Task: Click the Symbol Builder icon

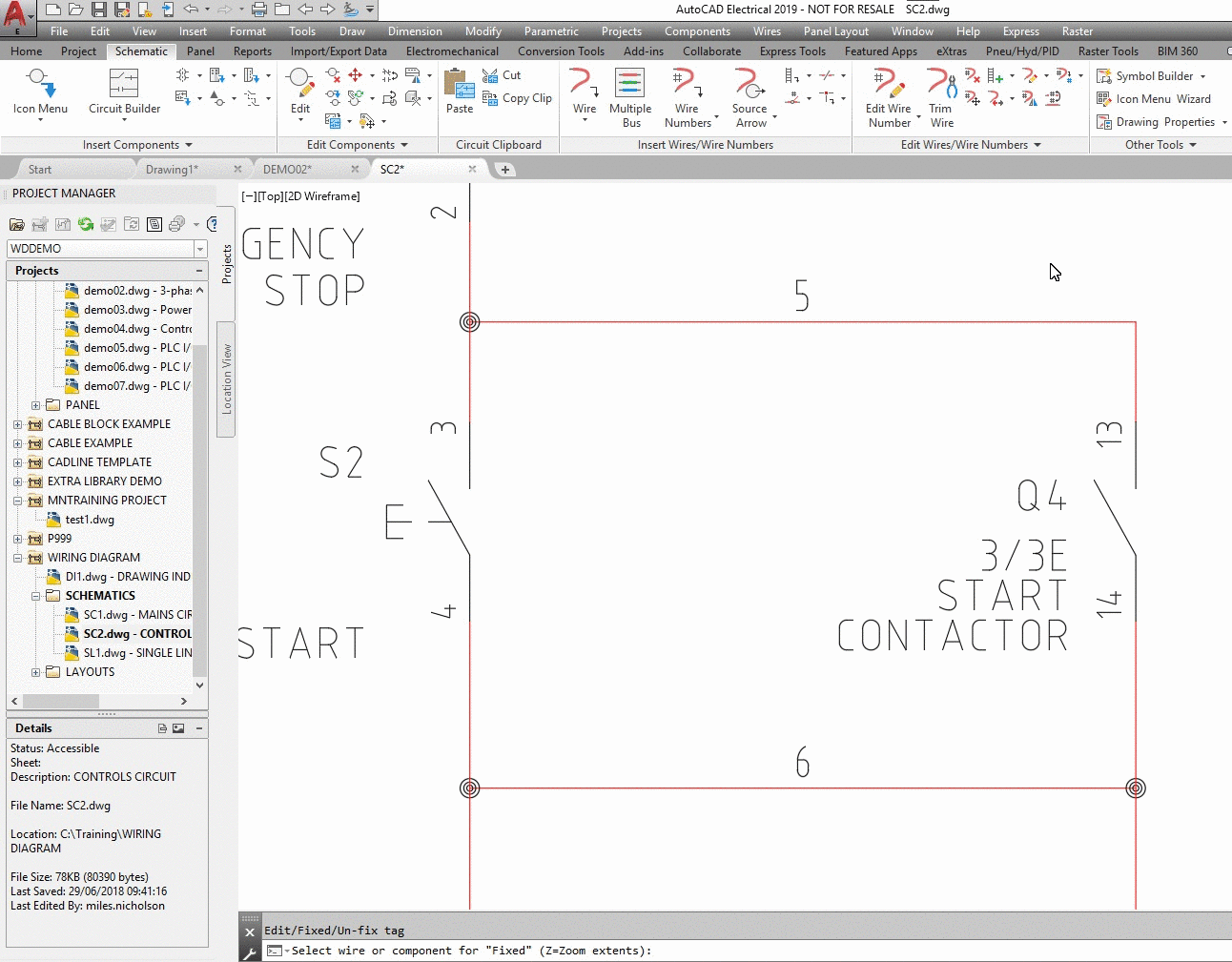Action: [1104, 75]
